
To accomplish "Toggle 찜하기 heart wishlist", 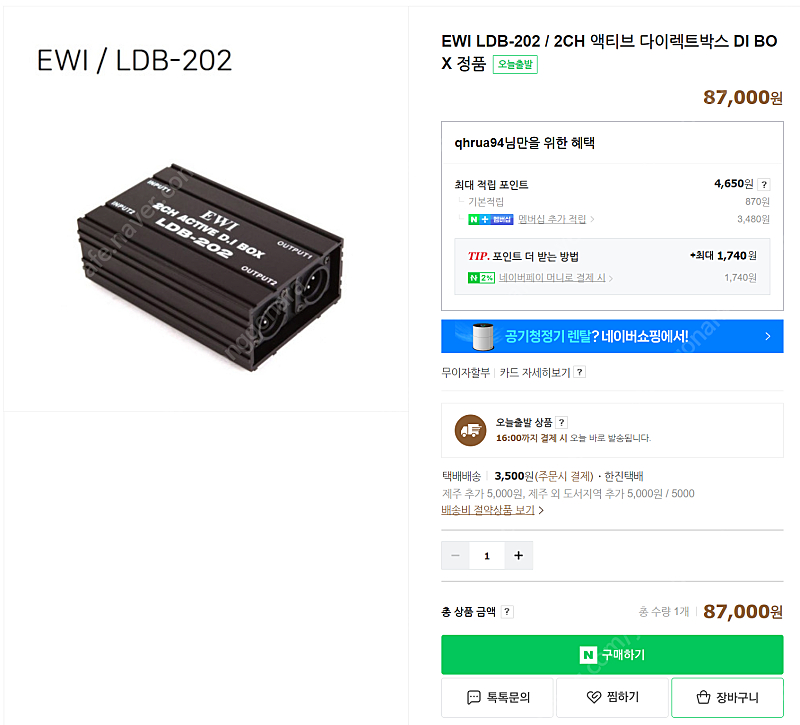I will click(611, 698).
